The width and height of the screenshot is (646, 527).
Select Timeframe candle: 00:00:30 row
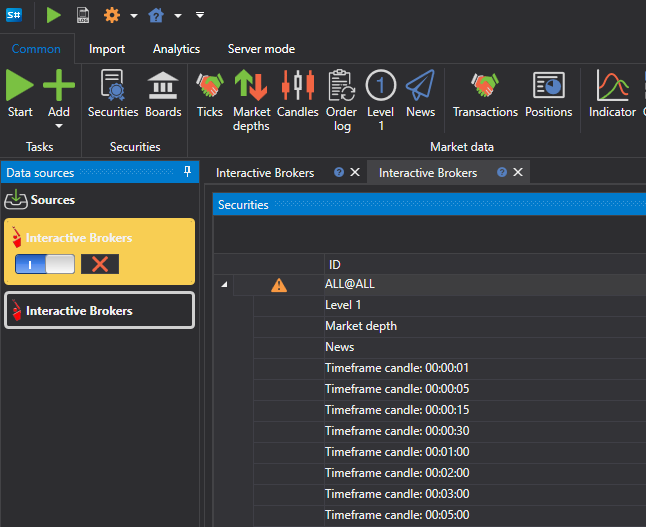(449, 431)
